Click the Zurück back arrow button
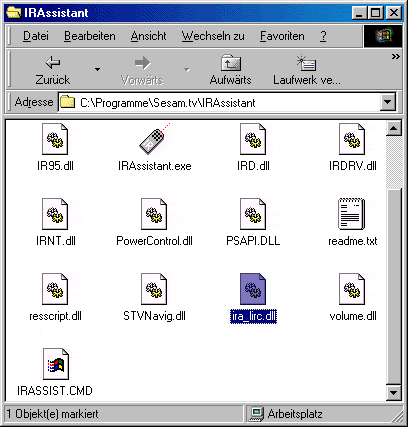 (x=53, y=70)
